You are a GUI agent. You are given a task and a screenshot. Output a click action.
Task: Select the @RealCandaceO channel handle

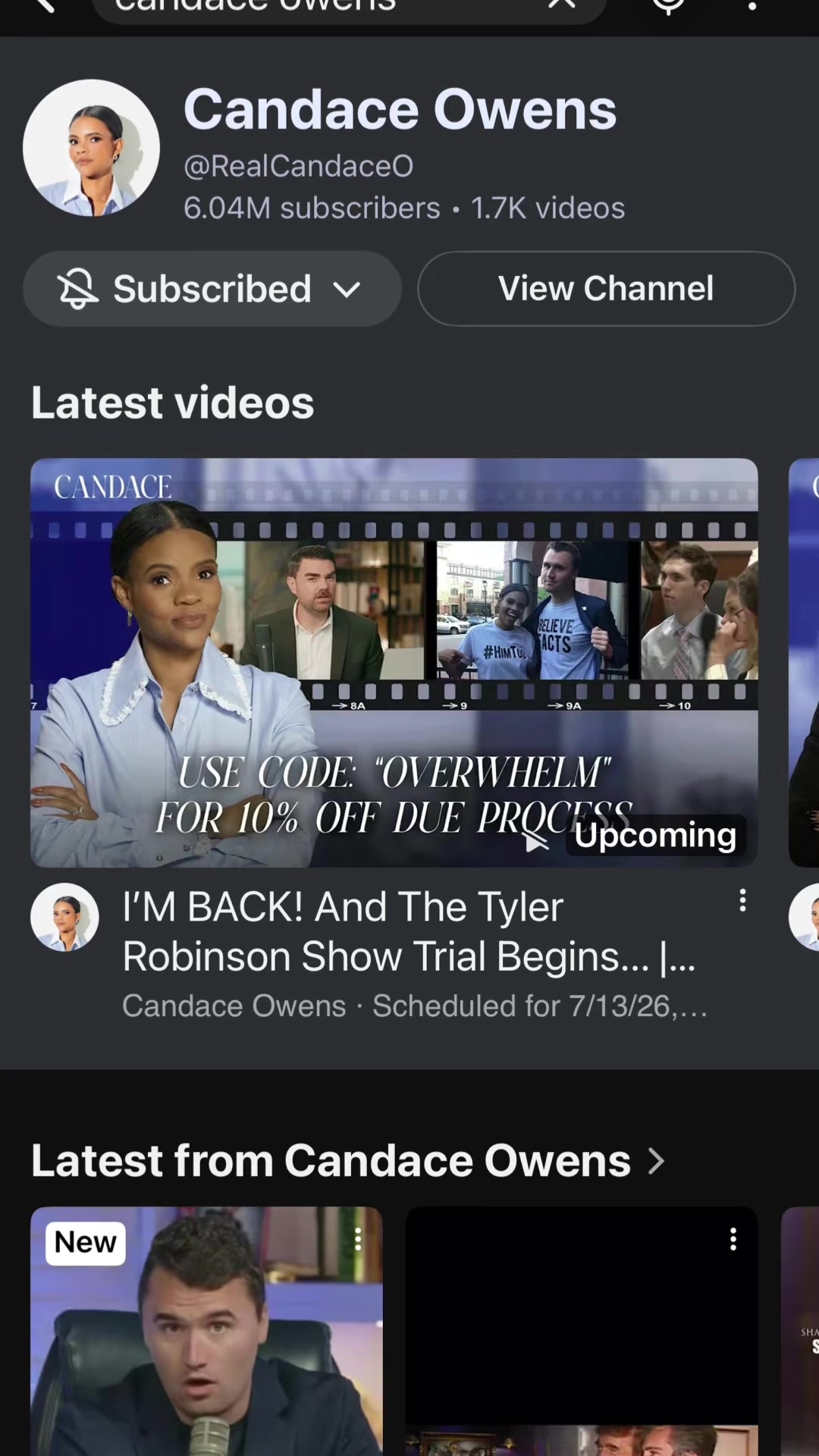tap(299, 166)
